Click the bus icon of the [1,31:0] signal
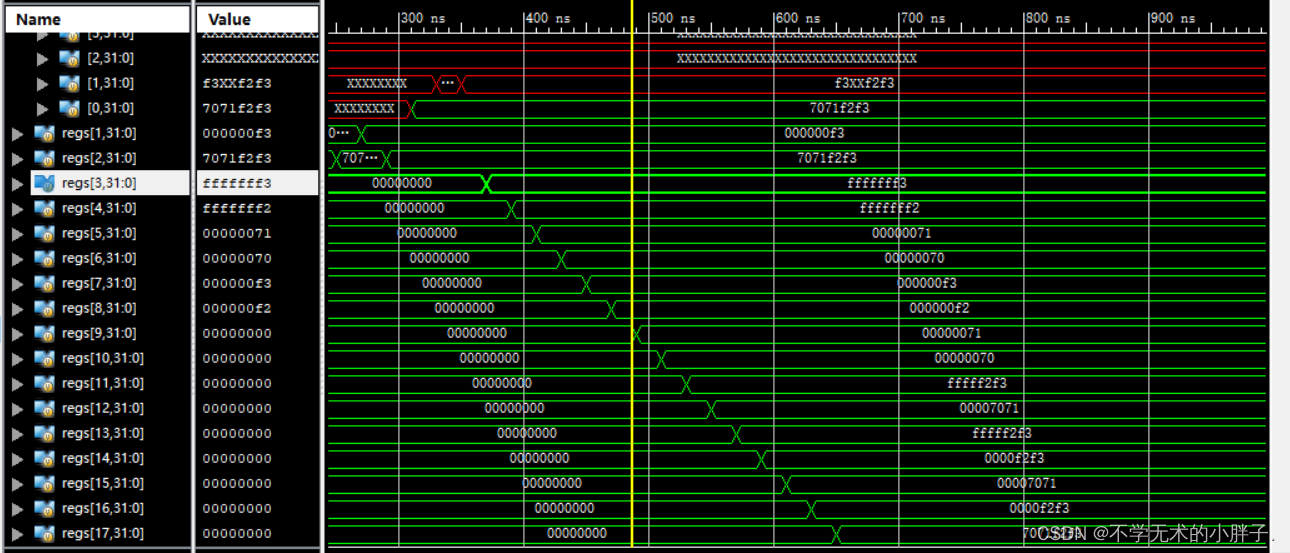1290x553 pixels. pos(69,83)
